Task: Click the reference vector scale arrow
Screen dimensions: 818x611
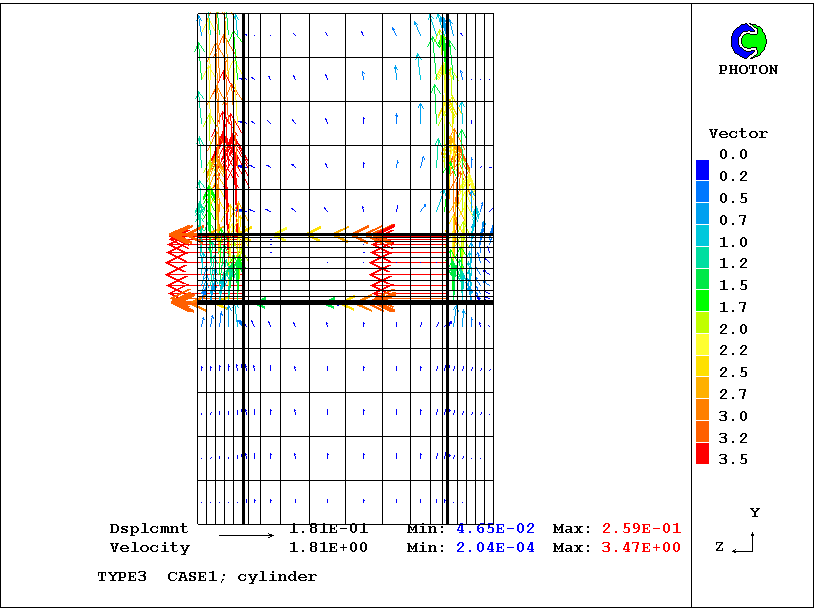Action: click(x=246, y=536)
